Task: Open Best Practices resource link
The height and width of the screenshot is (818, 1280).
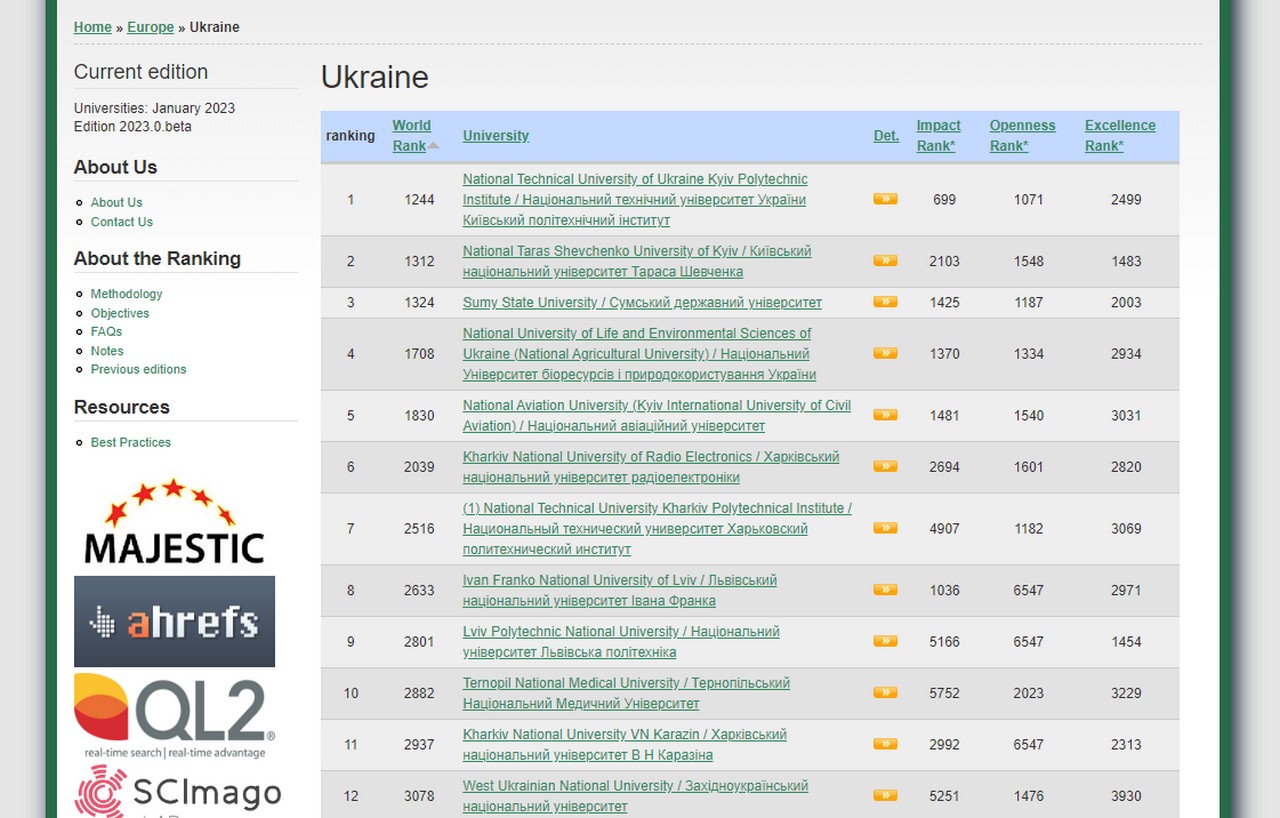Action: 131,442
